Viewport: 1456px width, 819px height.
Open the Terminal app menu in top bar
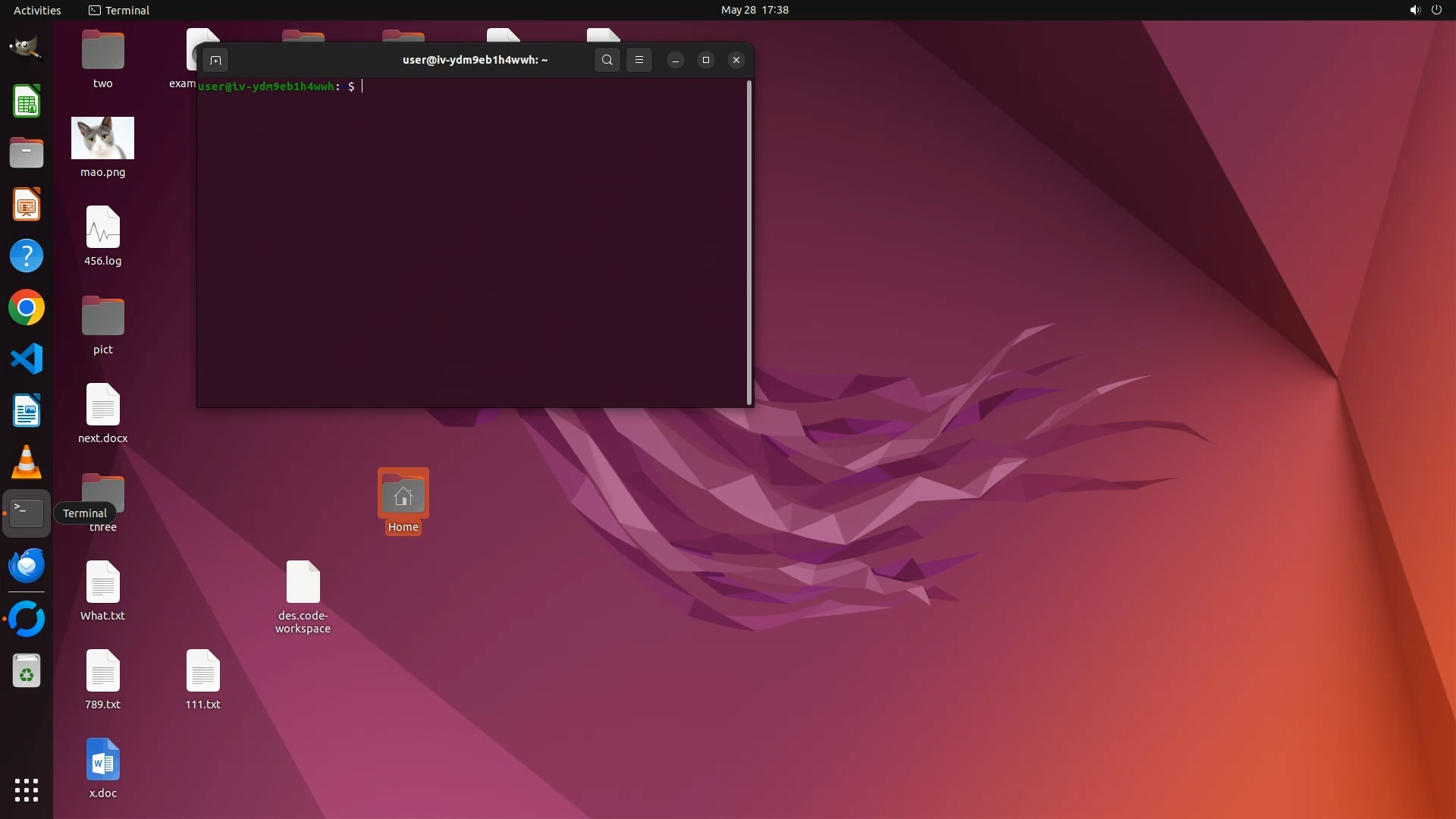click(x=119, y=10)
